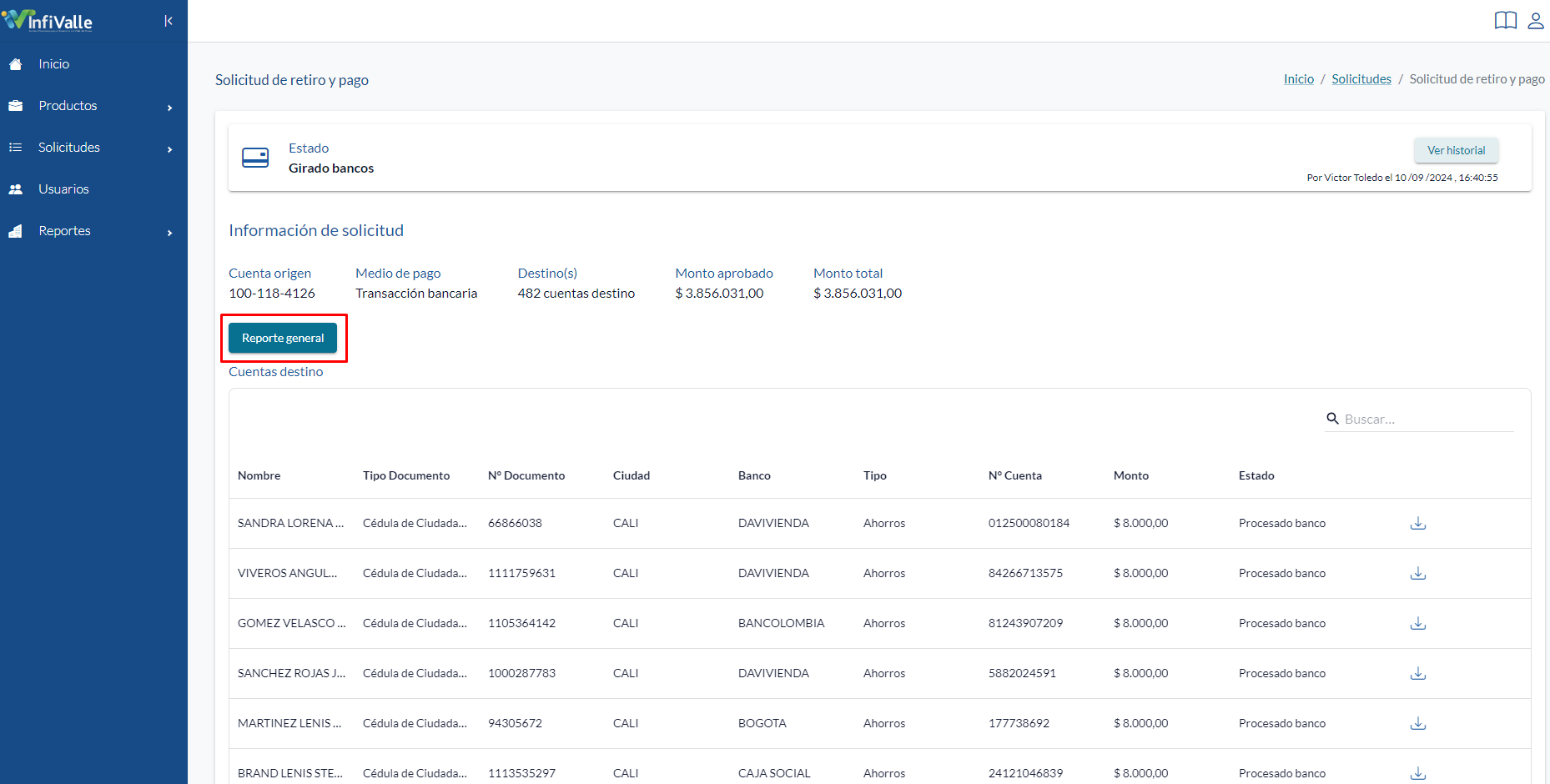Image resolution: width=1550 pixels, height=784 pixels.
Task: Select account number 84266713575
Action: [x=1025, y=573]
